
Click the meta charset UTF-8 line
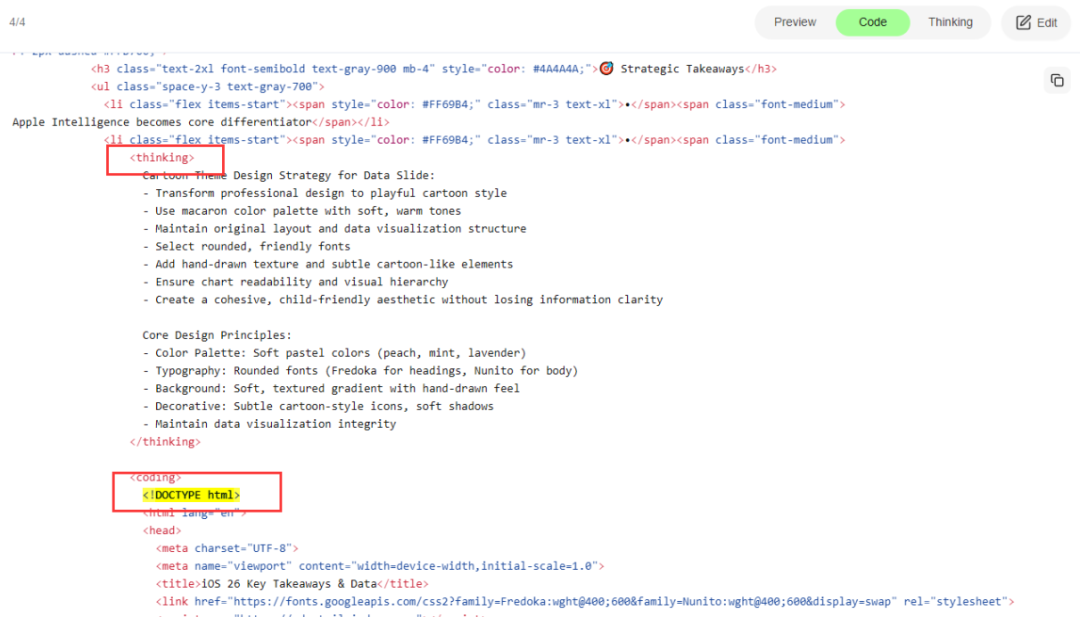point(226,548)
